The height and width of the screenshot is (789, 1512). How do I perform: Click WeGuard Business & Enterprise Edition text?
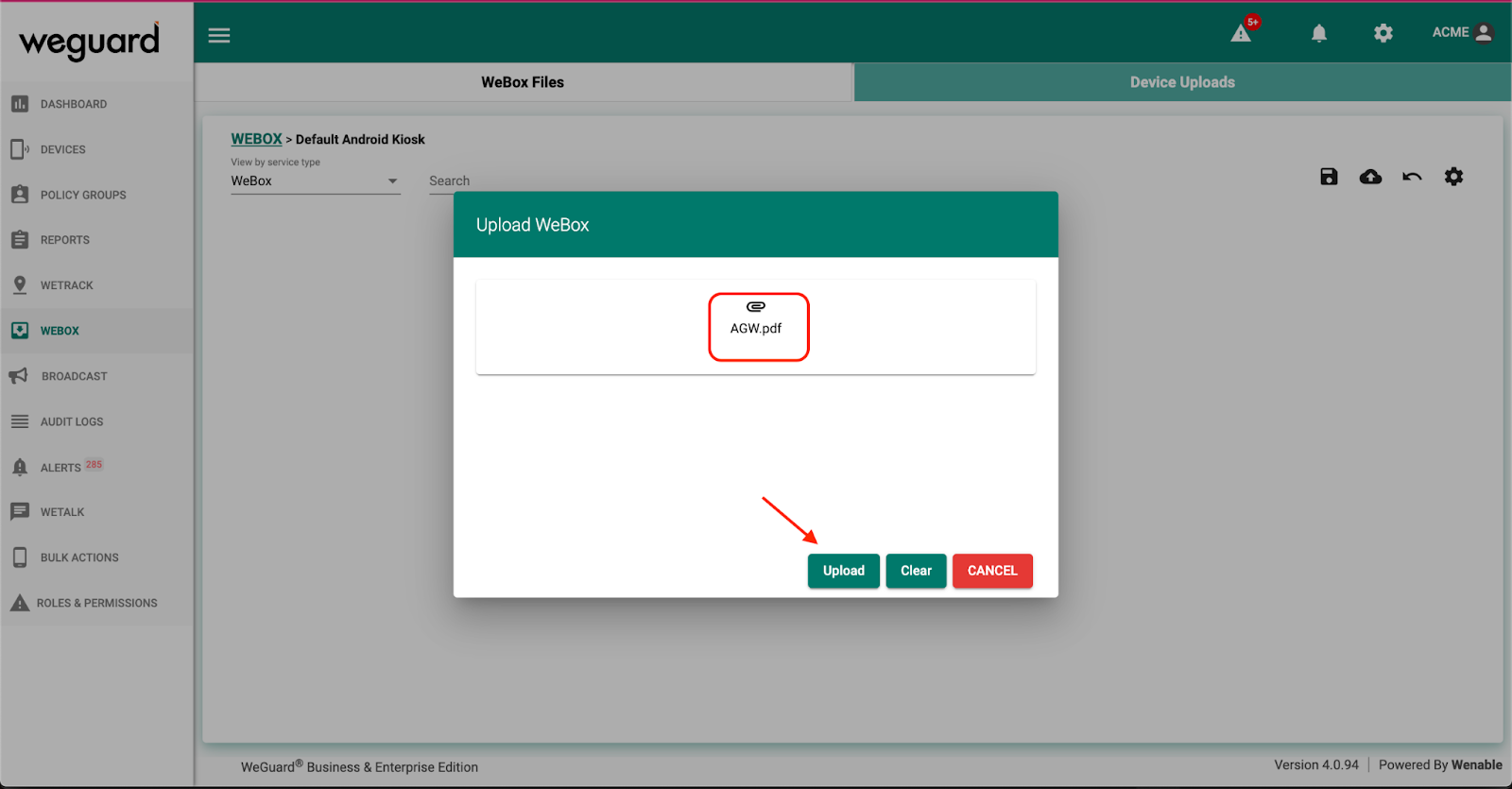click(359, 766)
